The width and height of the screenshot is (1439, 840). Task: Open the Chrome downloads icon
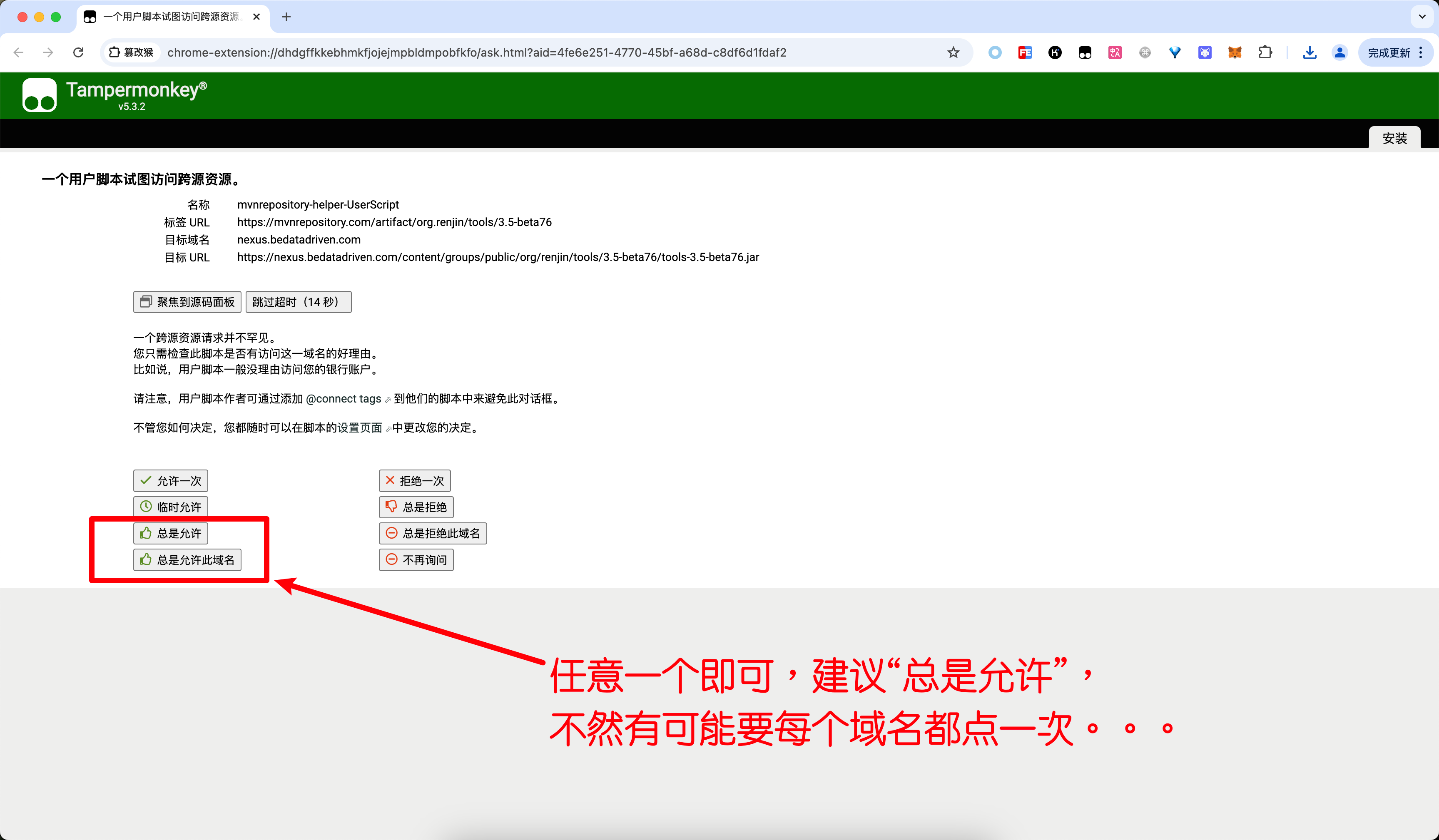tap(1310, 52)
